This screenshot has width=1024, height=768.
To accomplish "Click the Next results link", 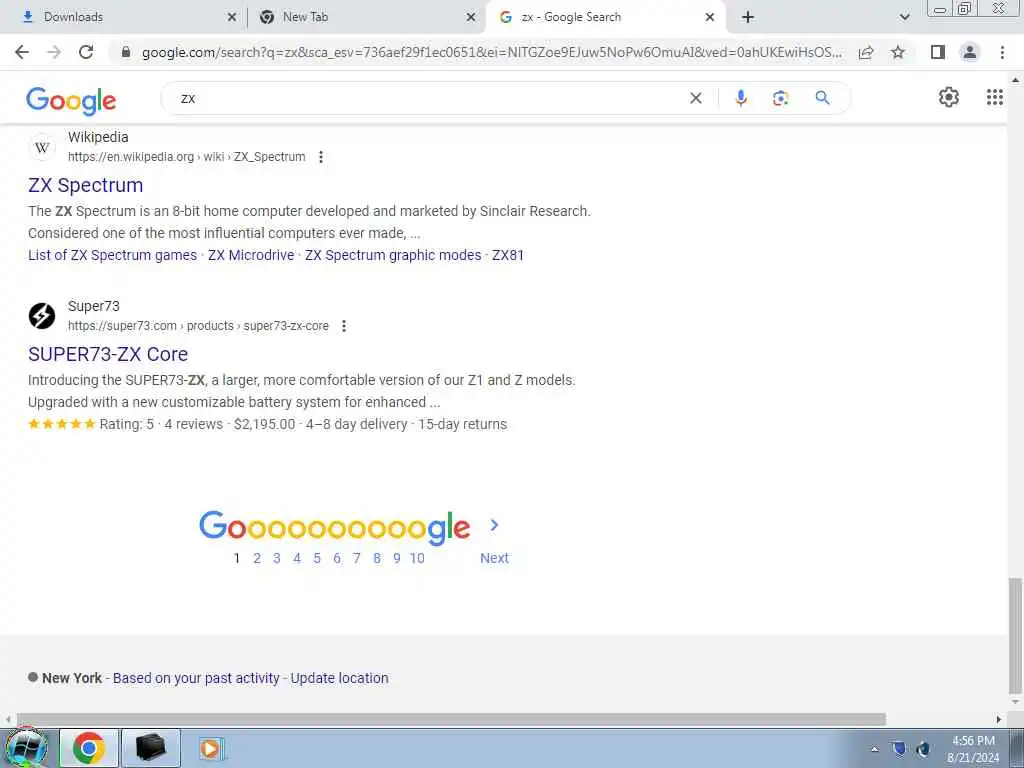I will click(x=494, y=558).
